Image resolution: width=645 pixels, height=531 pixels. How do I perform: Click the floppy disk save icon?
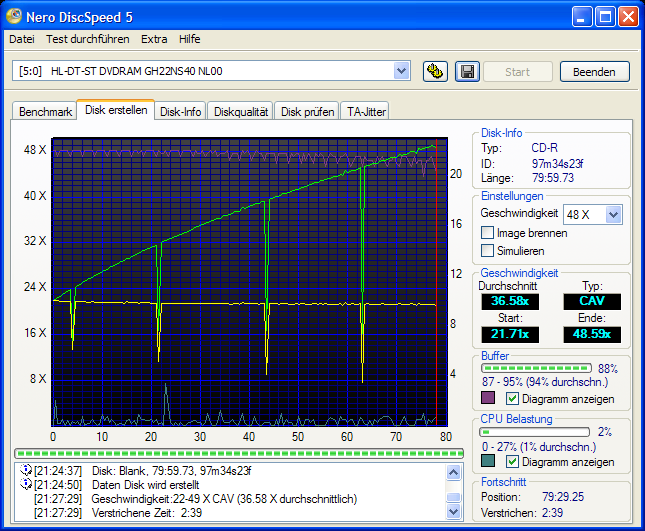466,71
